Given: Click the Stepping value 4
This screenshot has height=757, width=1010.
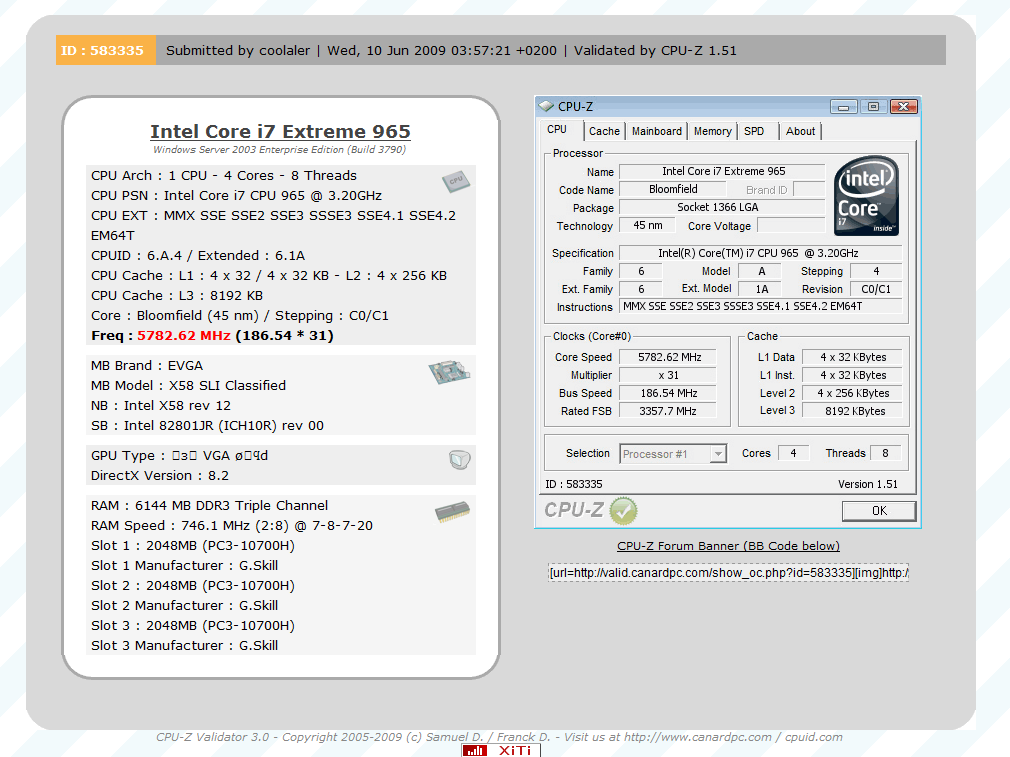Looking at the screenshot, I should point(876,271).
